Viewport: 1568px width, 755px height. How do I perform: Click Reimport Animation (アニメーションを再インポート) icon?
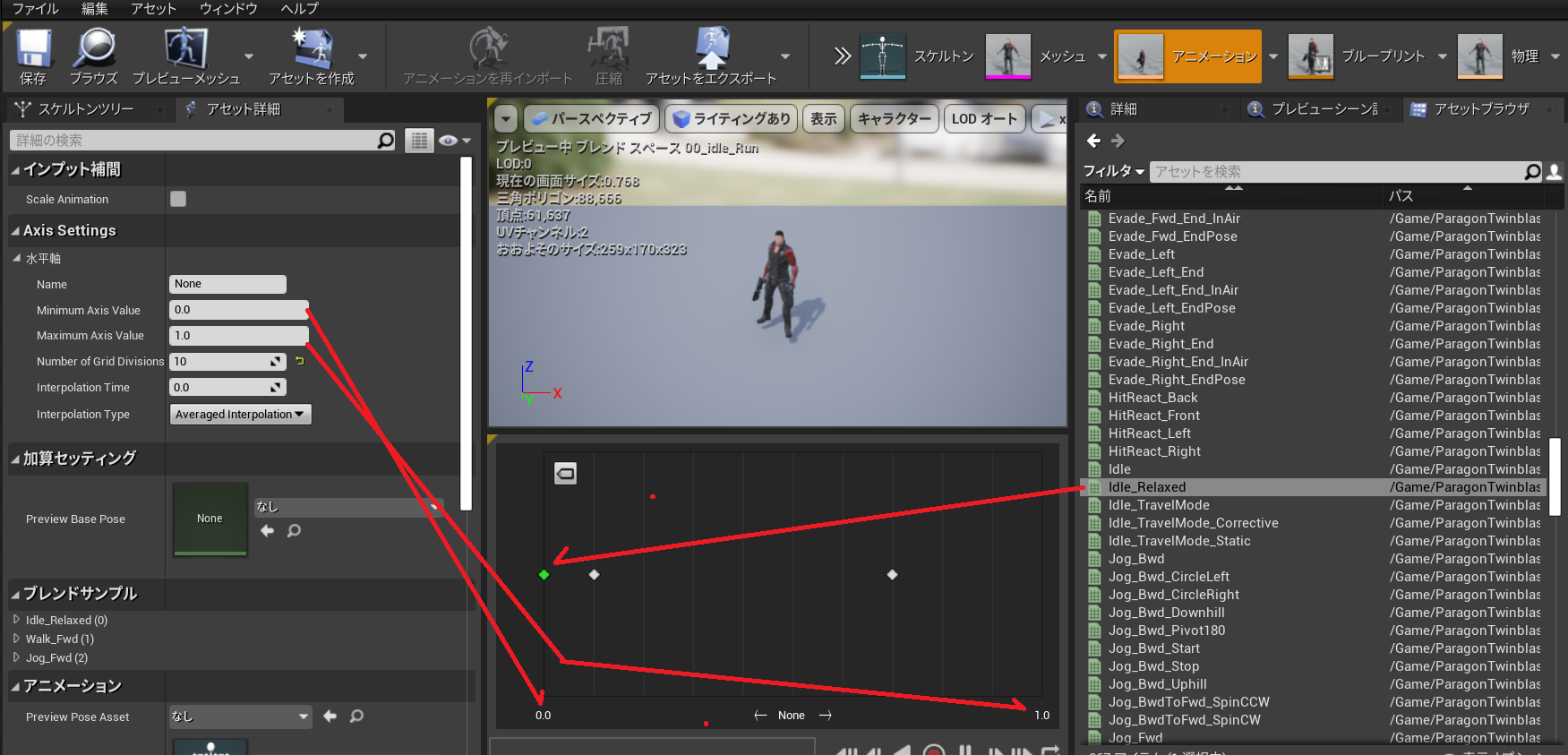(488, 49)
